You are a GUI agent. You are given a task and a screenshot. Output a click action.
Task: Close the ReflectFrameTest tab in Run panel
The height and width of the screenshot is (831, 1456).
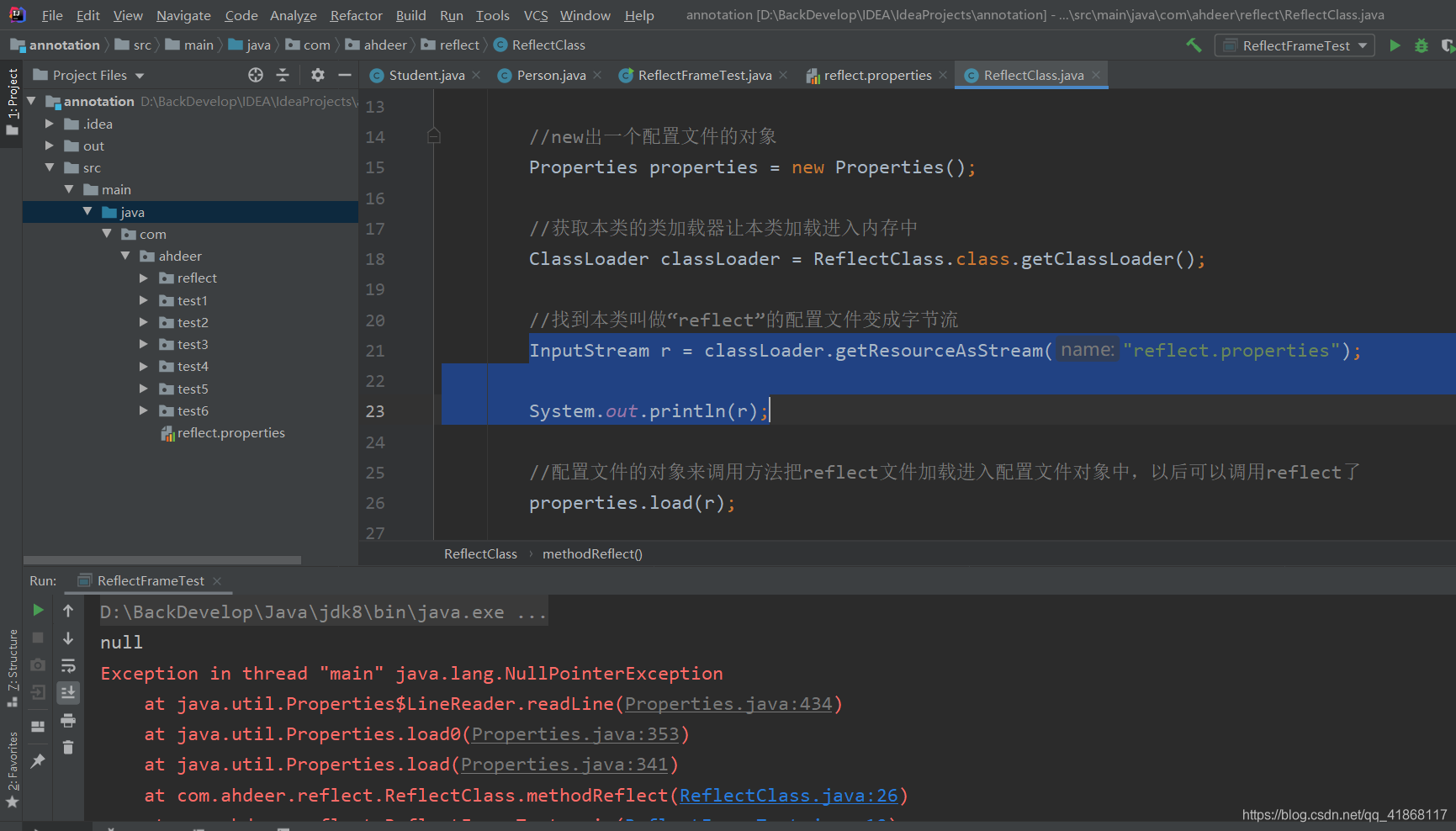217,580
